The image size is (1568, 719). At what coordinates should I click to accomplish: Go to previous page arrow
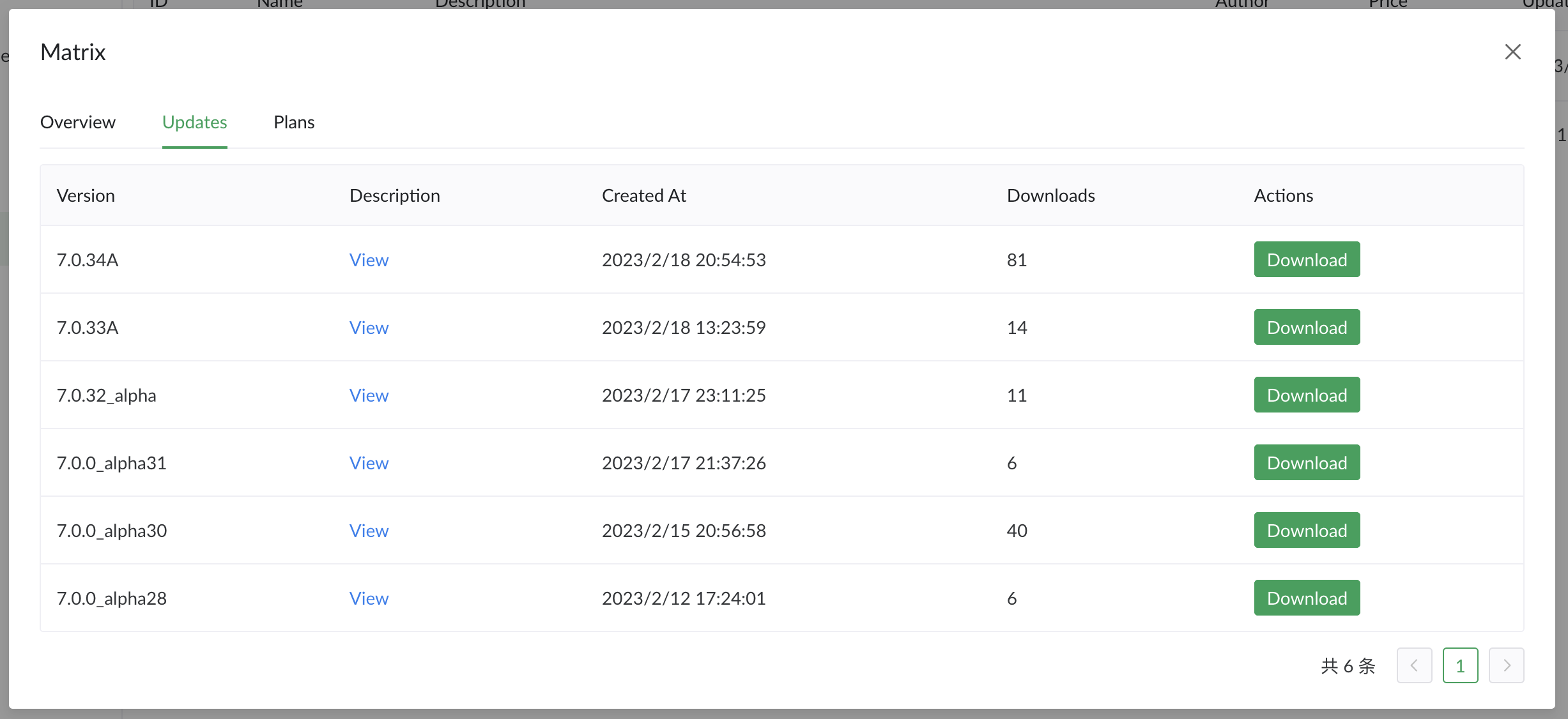point(1414,665)
